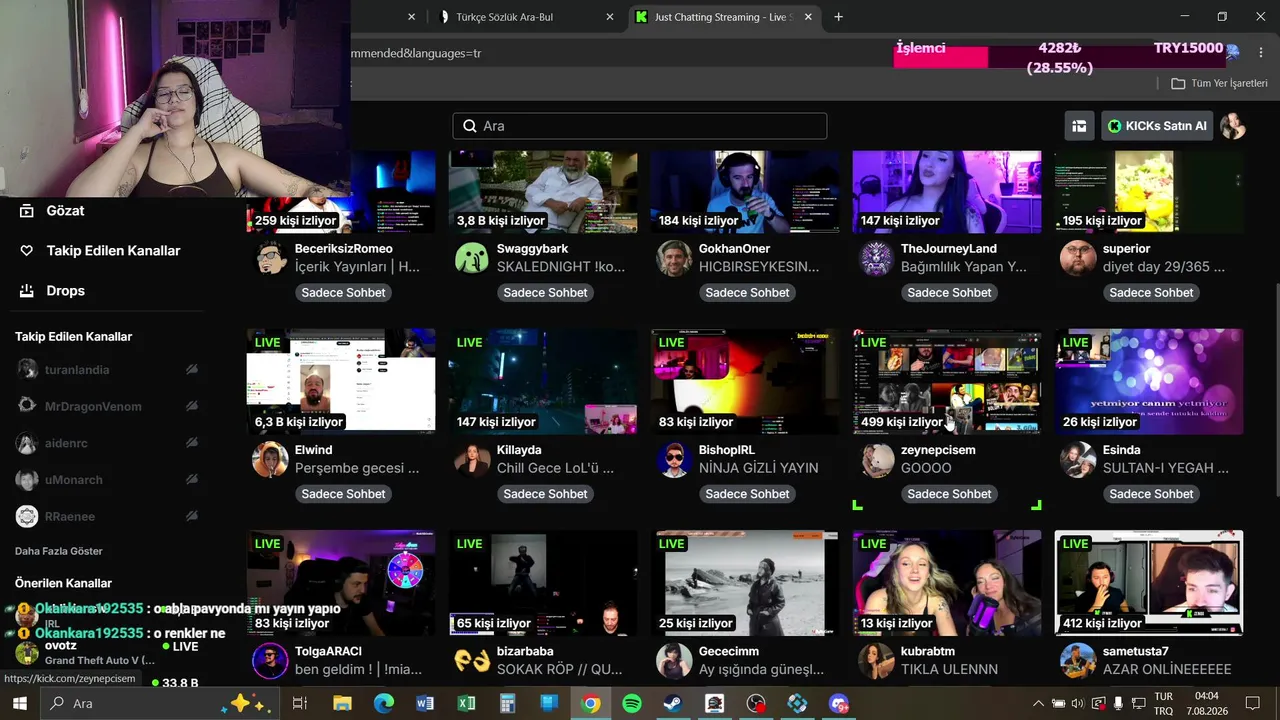Open the Drops icon in sidebar
This screenshot has height=720, width=1280.
27,291
